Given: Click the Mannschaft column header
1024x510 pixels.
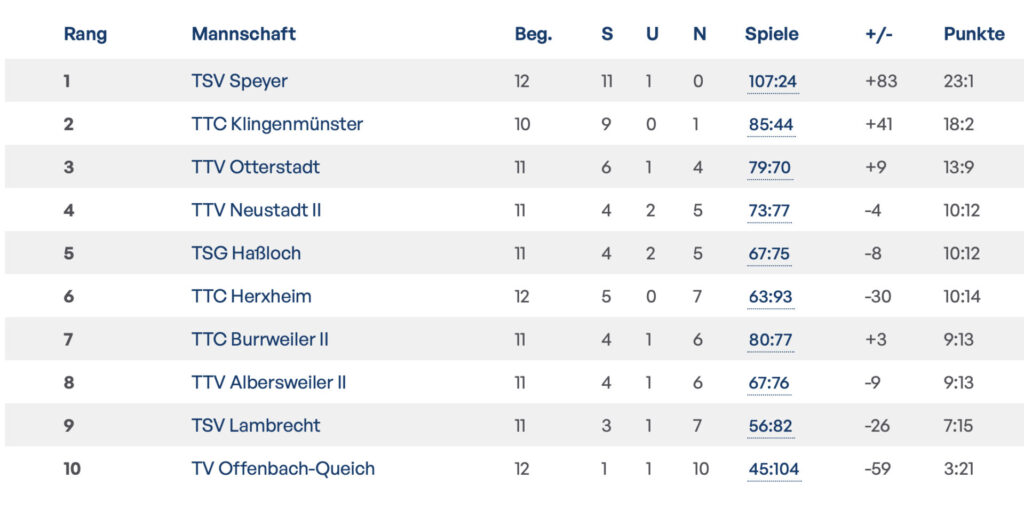Looking at the screenshot, I should [x=243, y=34].
